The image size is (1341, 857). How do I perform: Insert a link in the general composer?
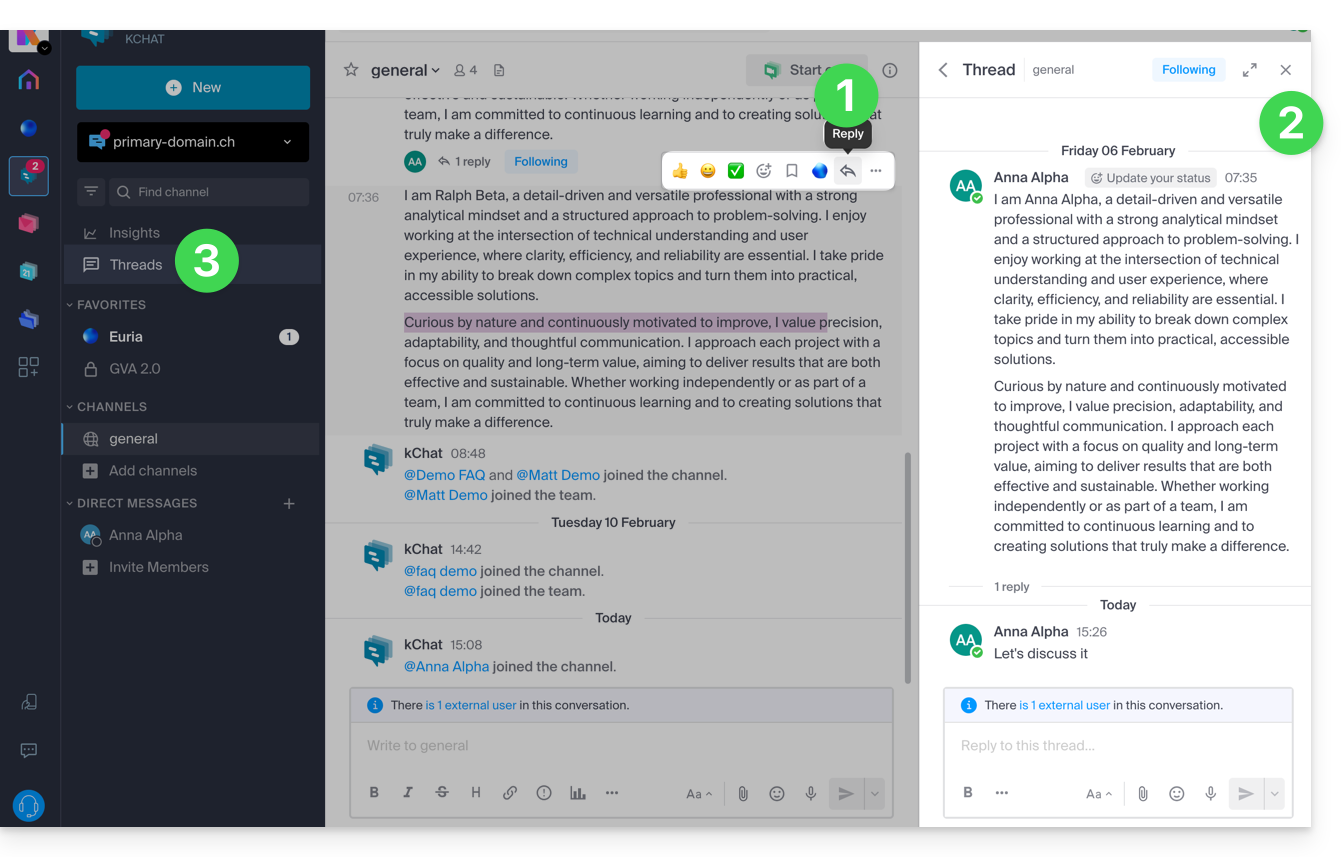point(510,793)
